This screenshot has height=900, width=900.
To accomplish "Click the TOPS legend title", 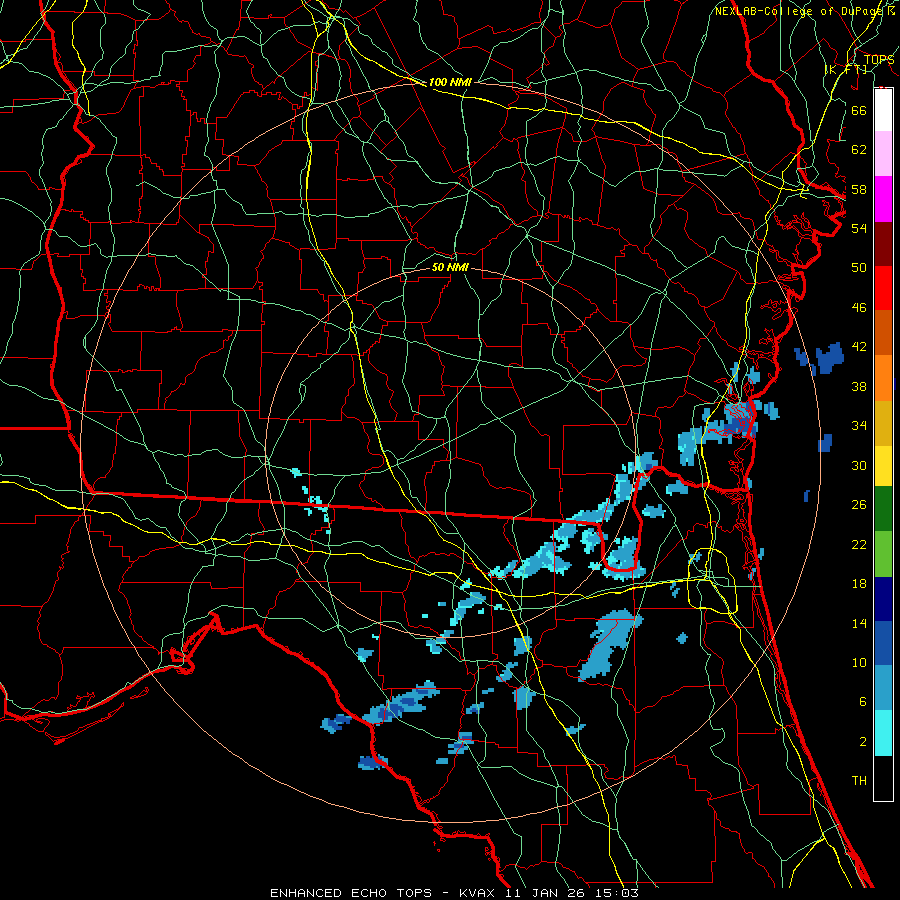I will (879, 59).
